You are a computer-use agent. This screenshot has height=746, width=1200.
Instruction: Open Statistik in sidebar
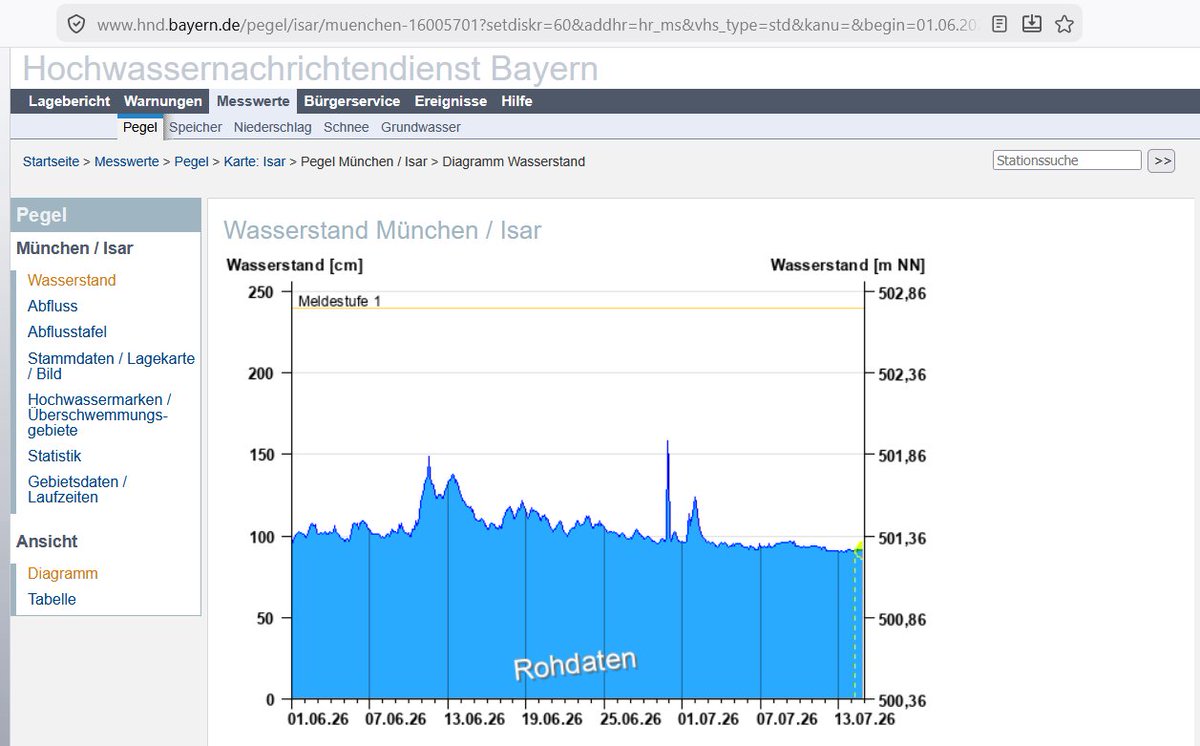55,456
